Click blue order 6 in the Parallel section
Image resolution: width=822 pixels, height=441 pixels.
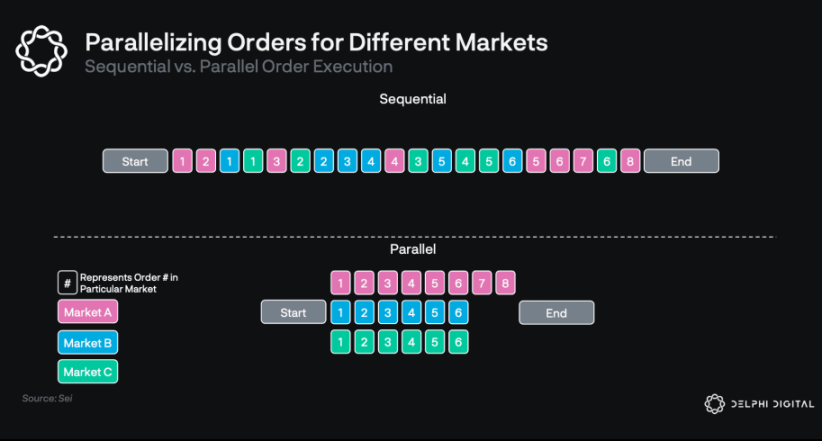pyautogui.click(x=458, y=313)
